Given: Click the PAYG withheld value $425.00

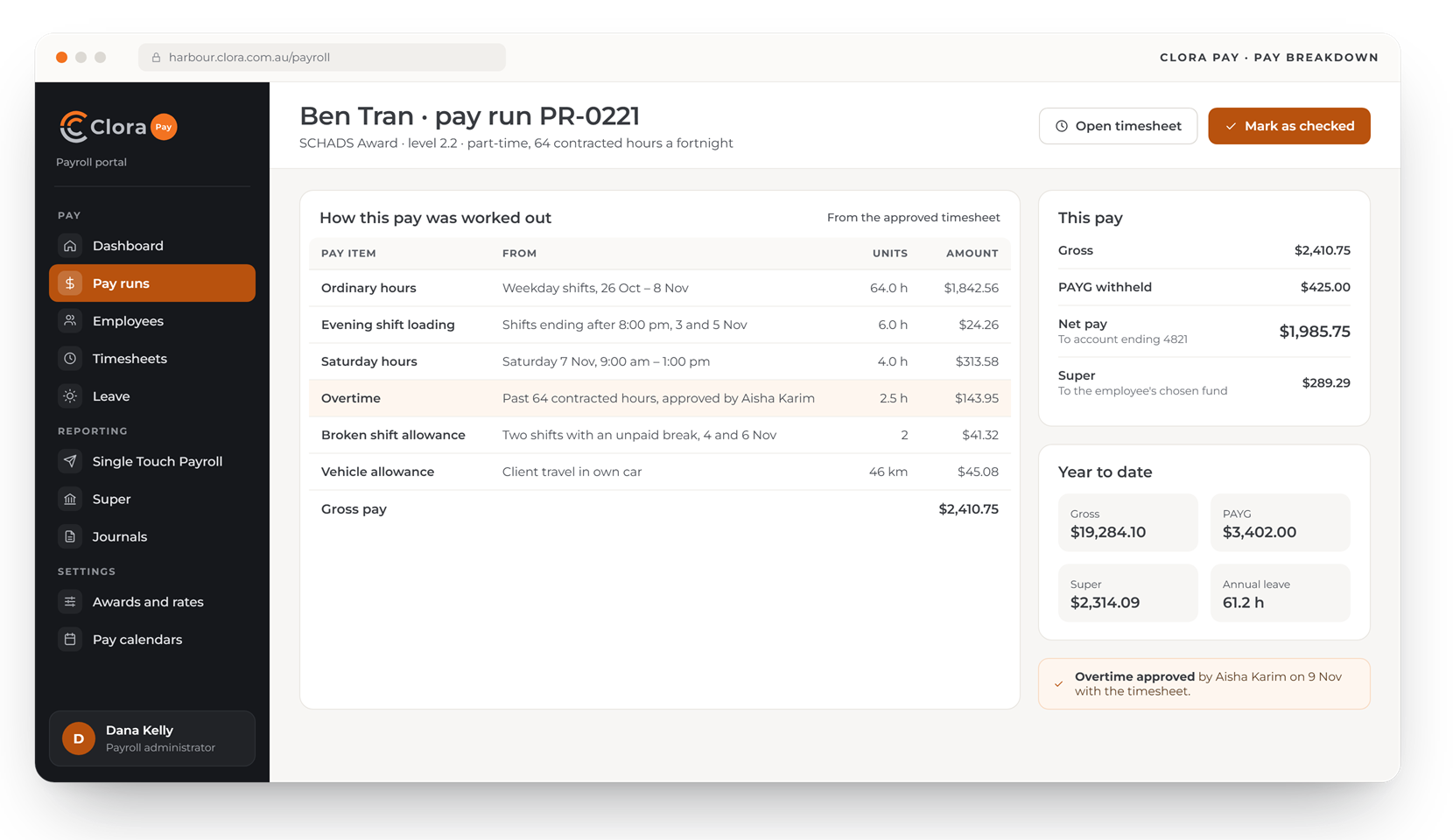Looking at the screenshot, I should [x=1325, y=287].
